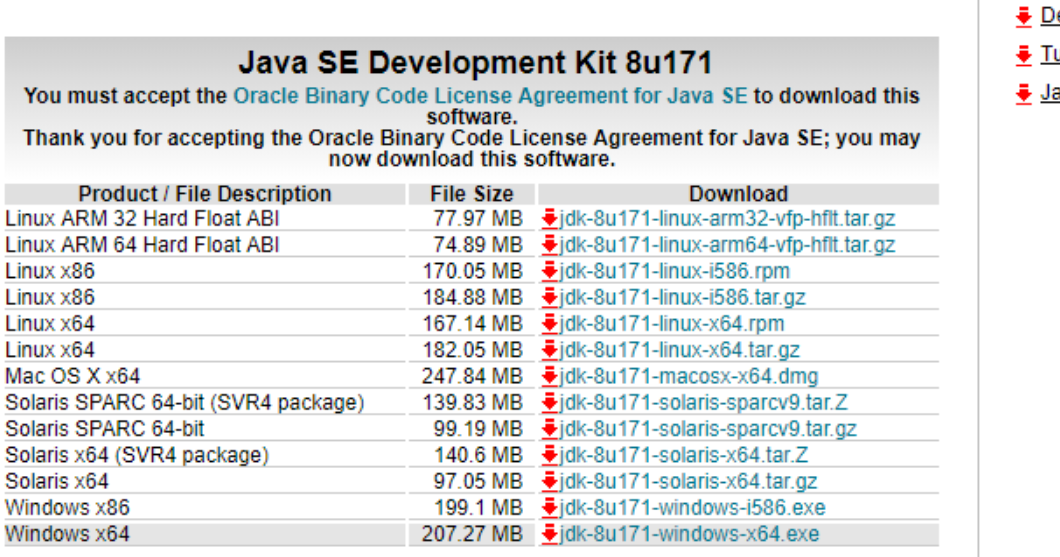Click the 199.1 MB file size
Image resolution: width=1060 pixels, height=557 pixels.
click(x=478, y=508)
